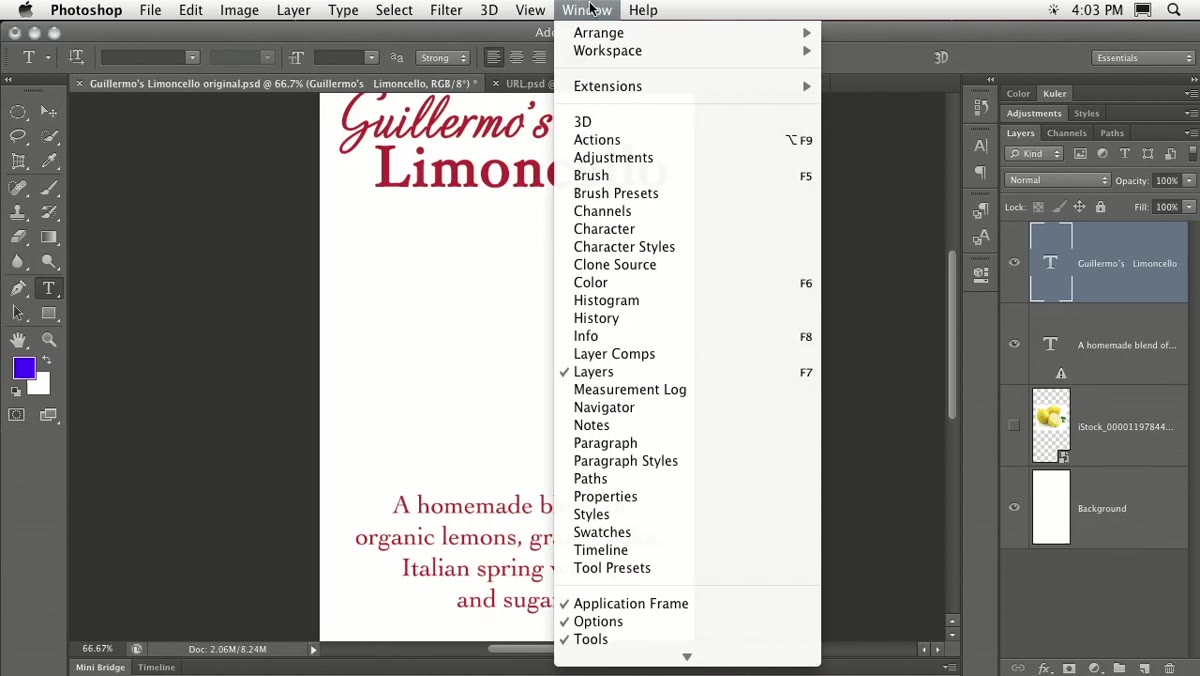Select the Path Selection tool
This screenshot has height=676, width=1200.
point(18,313)
